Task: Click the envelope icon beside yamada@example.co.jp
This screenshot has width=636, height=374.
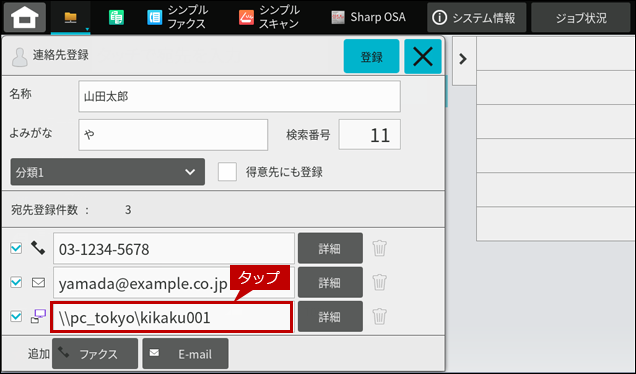Action: [38, 282]
